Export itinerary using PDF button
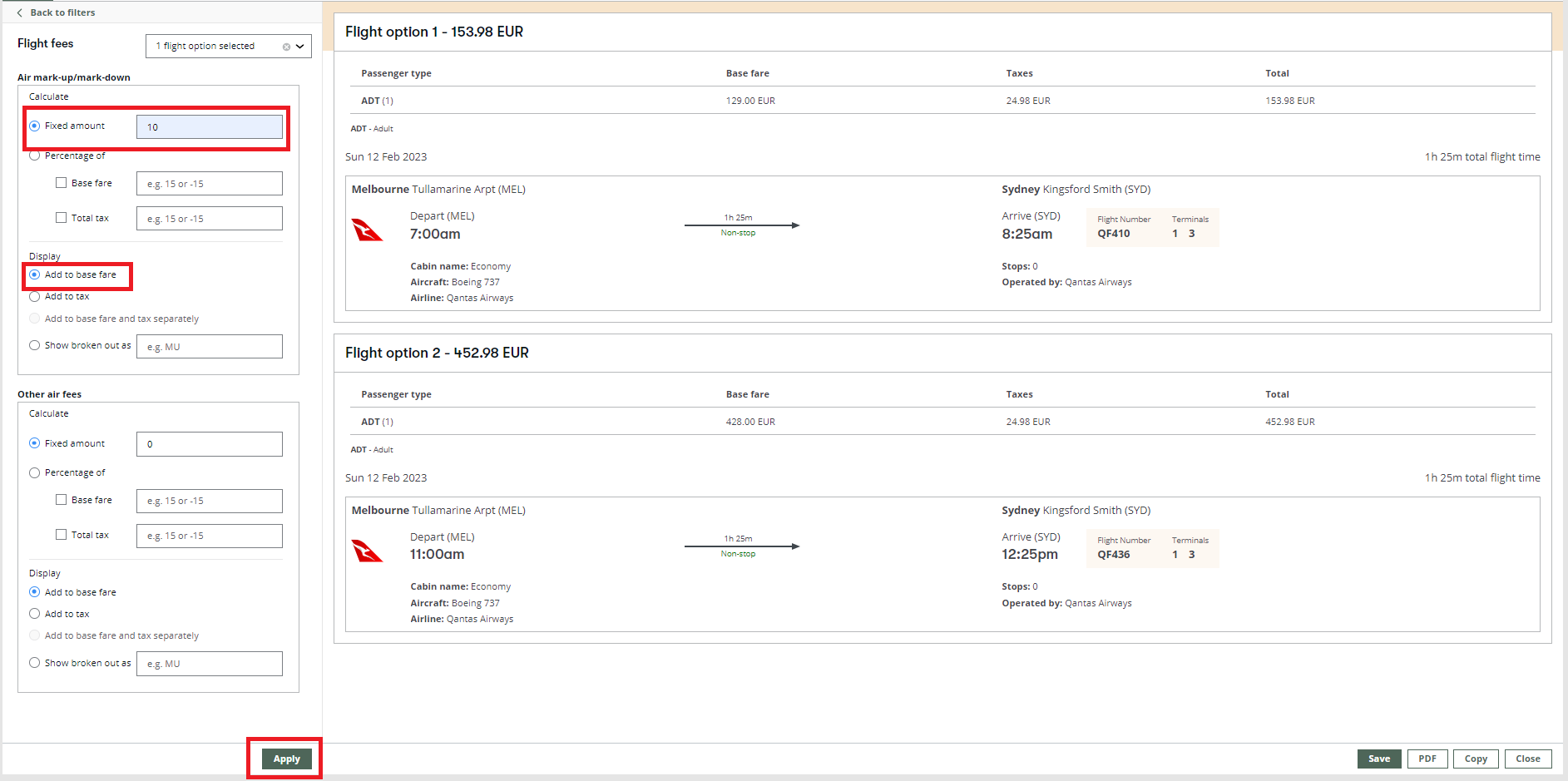Image resolution: width=1568 pixels, height=781 pixels. coord(1427,759)
